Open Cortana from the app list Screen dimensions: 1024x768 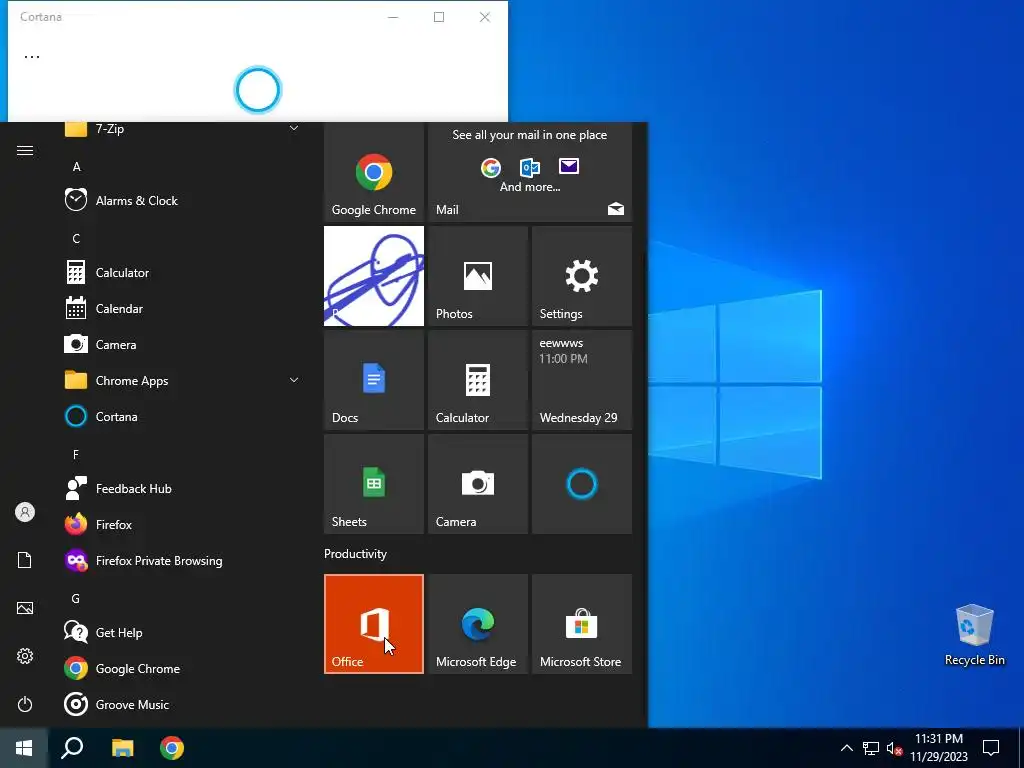183,416
